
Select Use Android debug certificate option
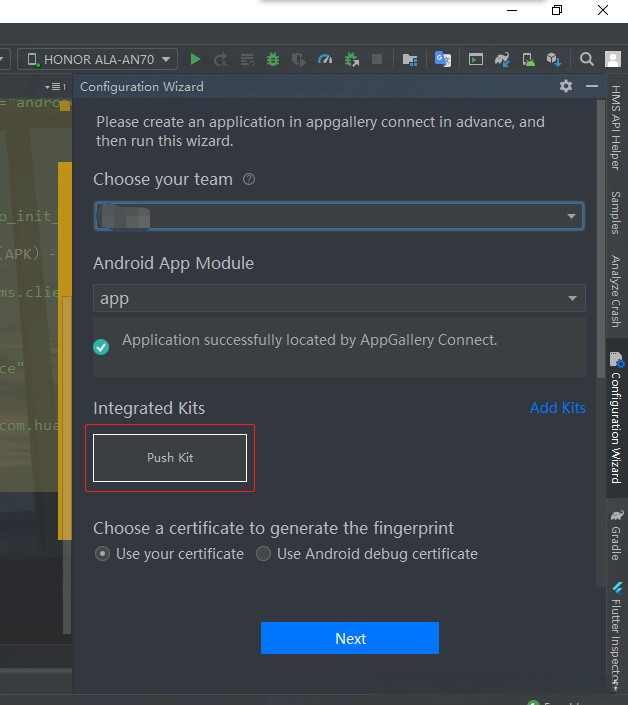(x=367, y=554)
